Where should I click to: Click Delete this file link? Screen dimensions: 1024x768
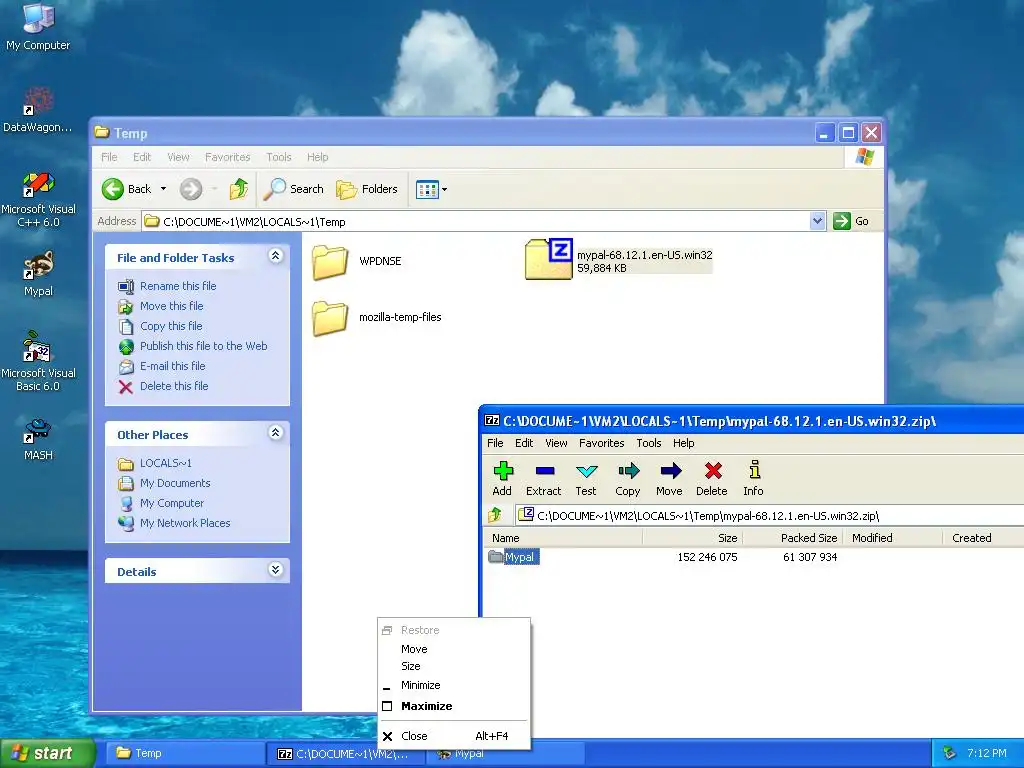pos(174,386)
